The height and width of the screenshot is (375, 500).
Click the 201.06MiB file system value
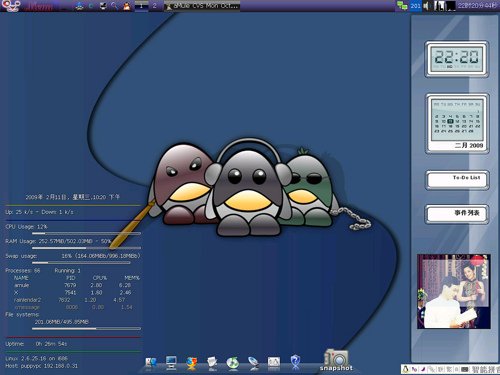(62, 322)
